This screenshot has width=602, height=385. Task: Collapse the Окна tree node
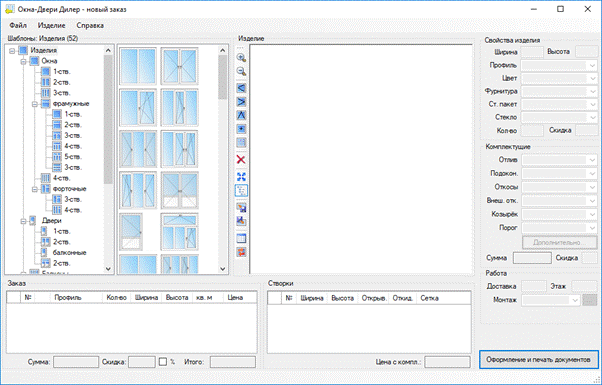point(23,61)
